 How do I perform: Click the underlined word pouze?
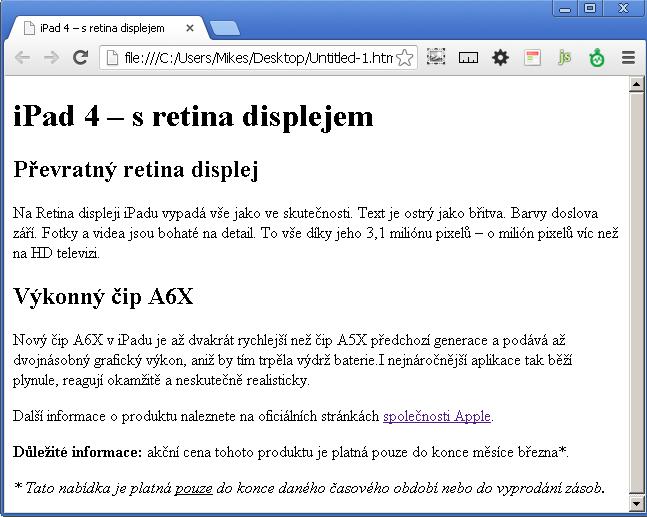[194, 489]
